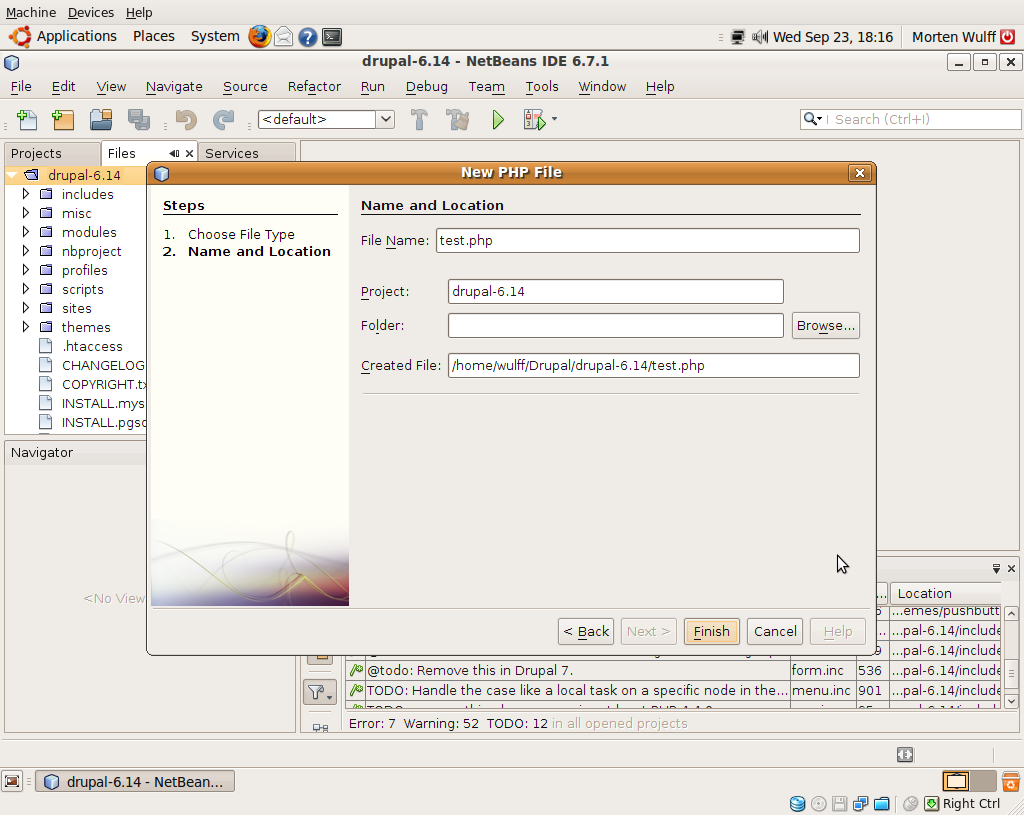This screenshot has height=815, width=1024.
Task: Click the Cancel button in dialog
Action: pyautogui.click(x=775, y=631)
